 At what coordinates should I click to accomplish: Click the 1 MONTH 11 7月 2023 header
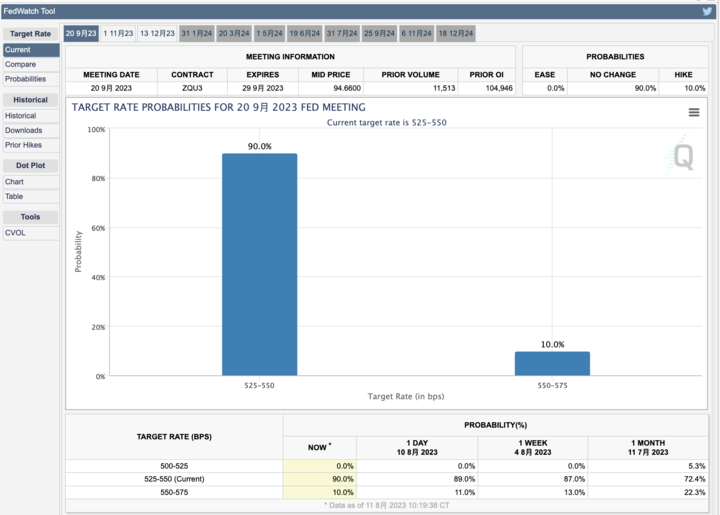click(648, 448)
